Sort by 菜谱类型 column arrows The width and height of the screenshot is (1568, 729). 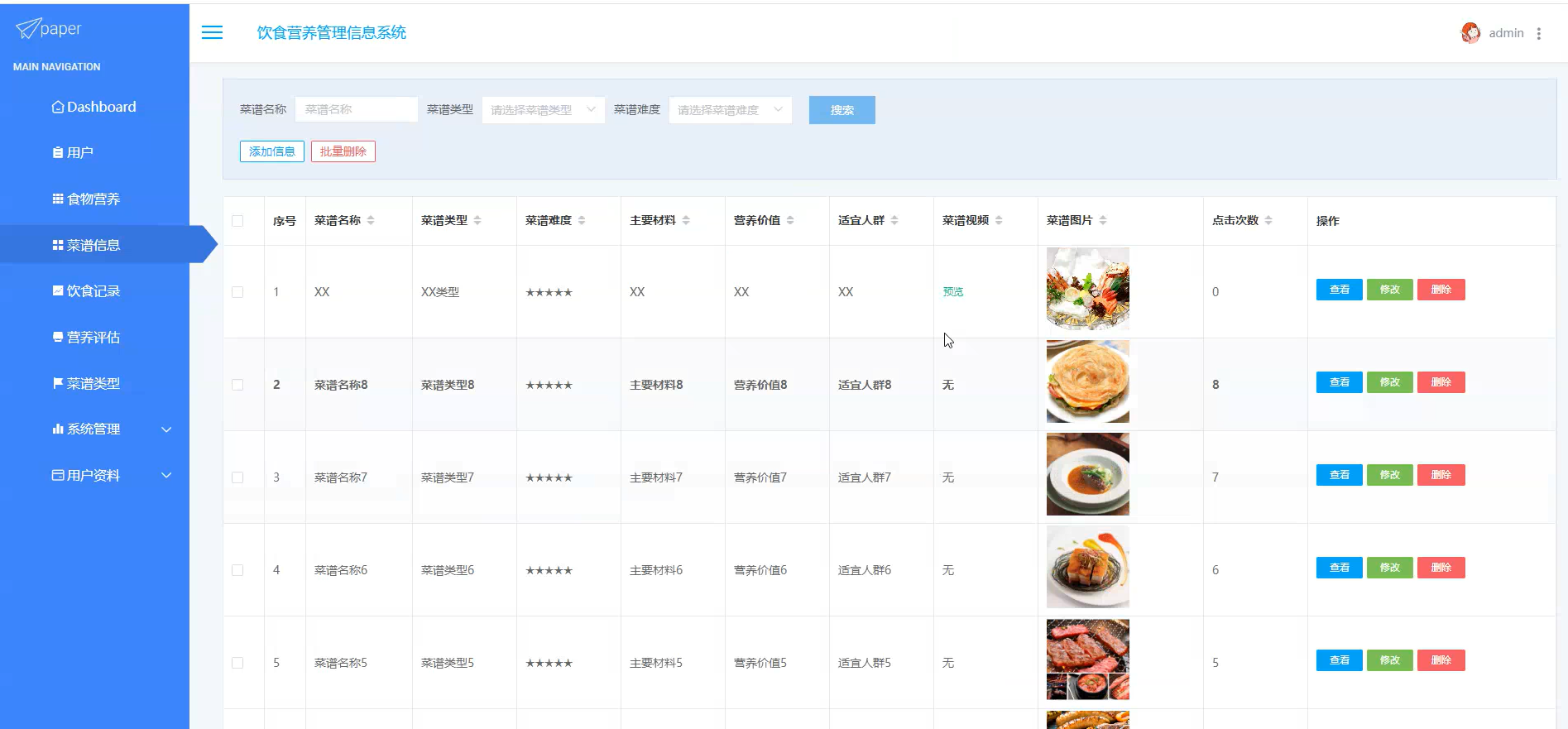(477, 220)
